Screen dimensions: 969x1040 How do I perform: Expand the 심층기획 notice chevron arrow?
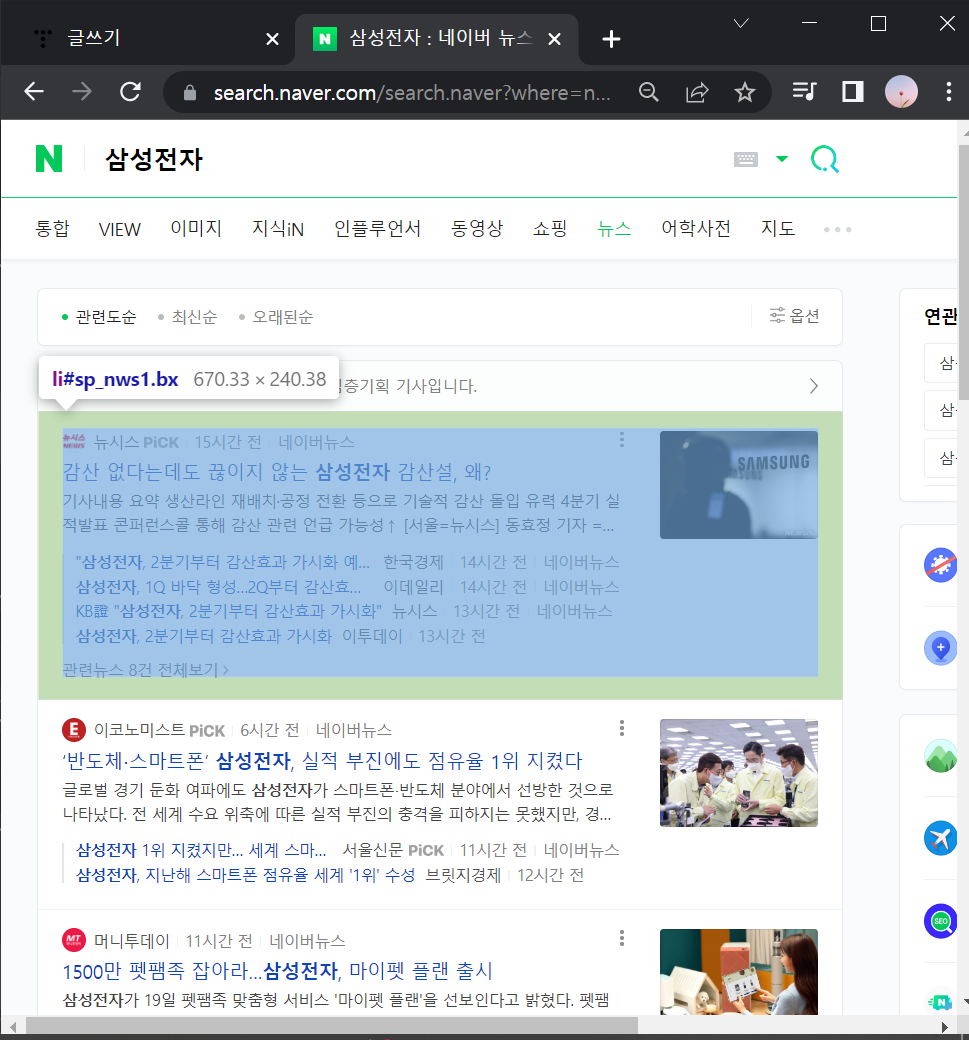pyautogui.click(x=814, y=386)
